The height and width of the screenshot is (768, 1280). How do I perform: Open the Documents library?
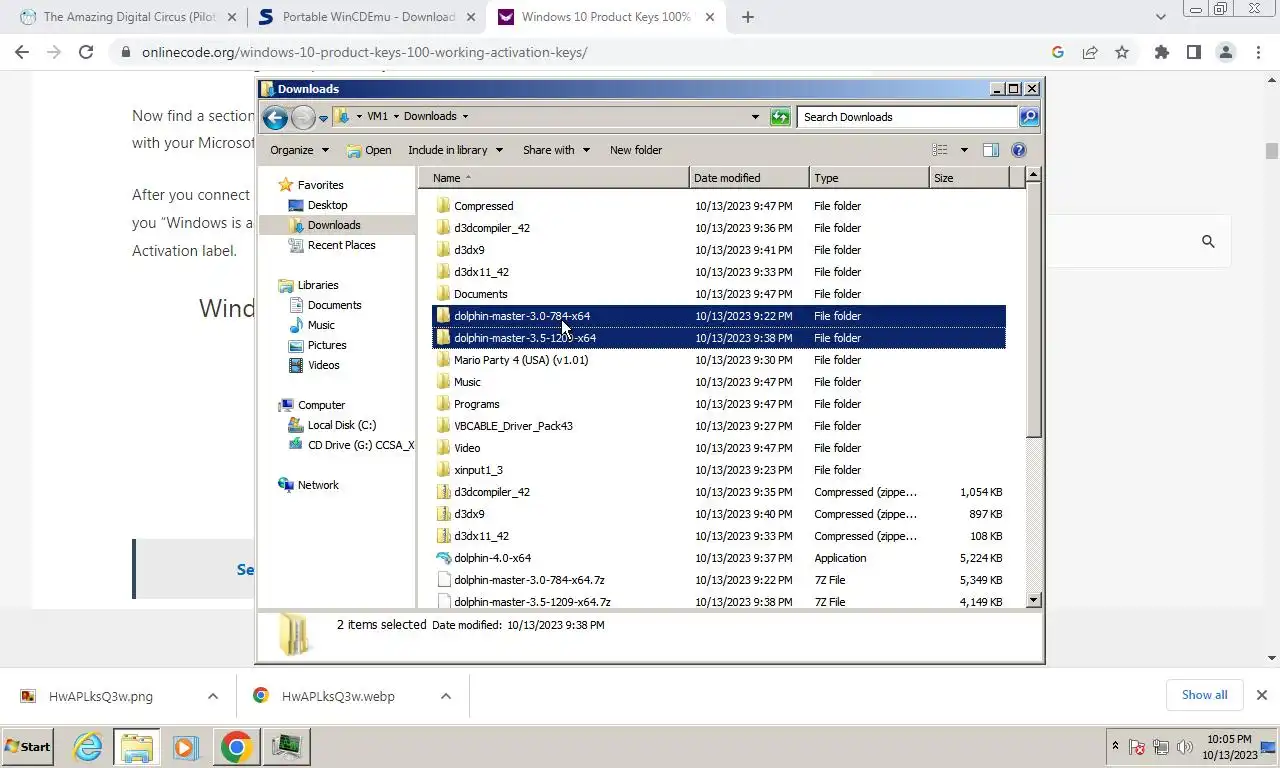tap(334, 305)
